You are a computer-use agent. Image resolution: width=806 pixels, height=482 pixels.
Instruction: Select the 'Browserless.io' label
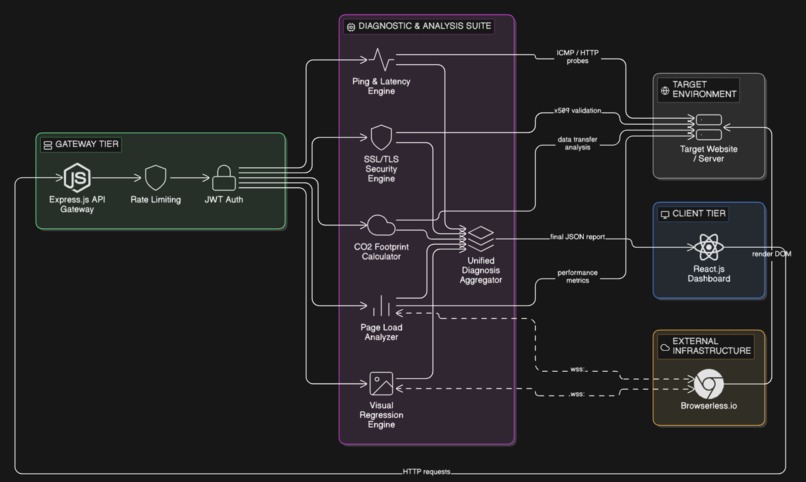tap(709, 406)
